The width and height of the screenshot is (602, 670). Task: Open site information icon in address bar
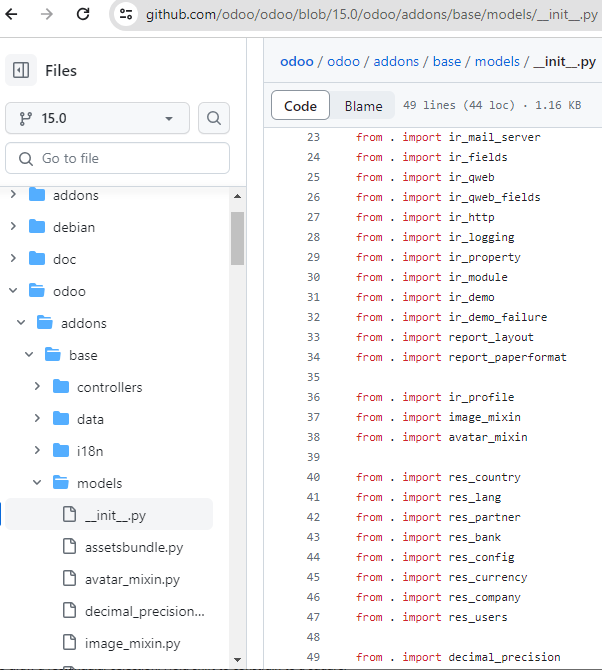[126, 14]
